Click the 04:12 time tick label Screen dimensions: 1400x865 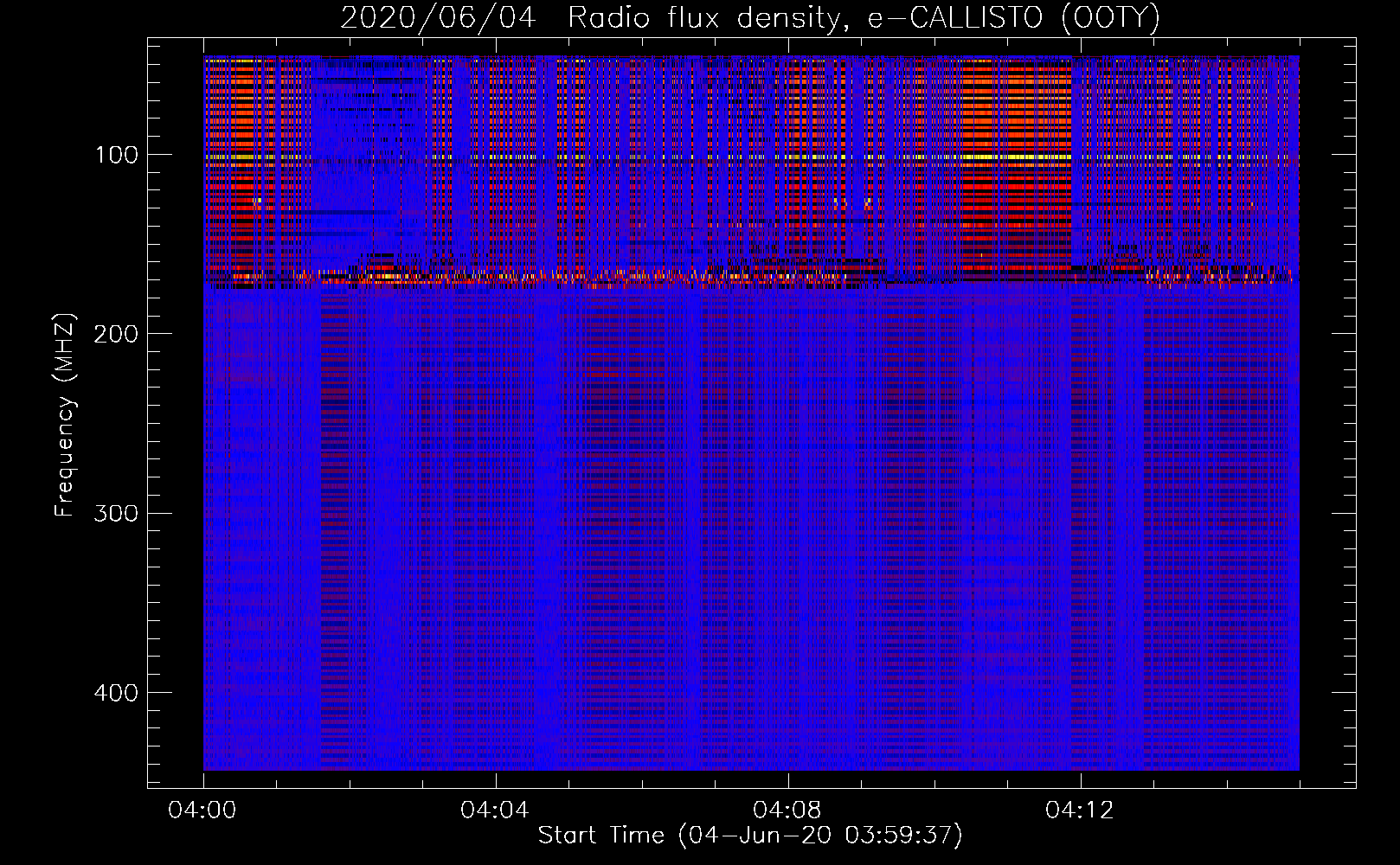tap(1080, 811)
